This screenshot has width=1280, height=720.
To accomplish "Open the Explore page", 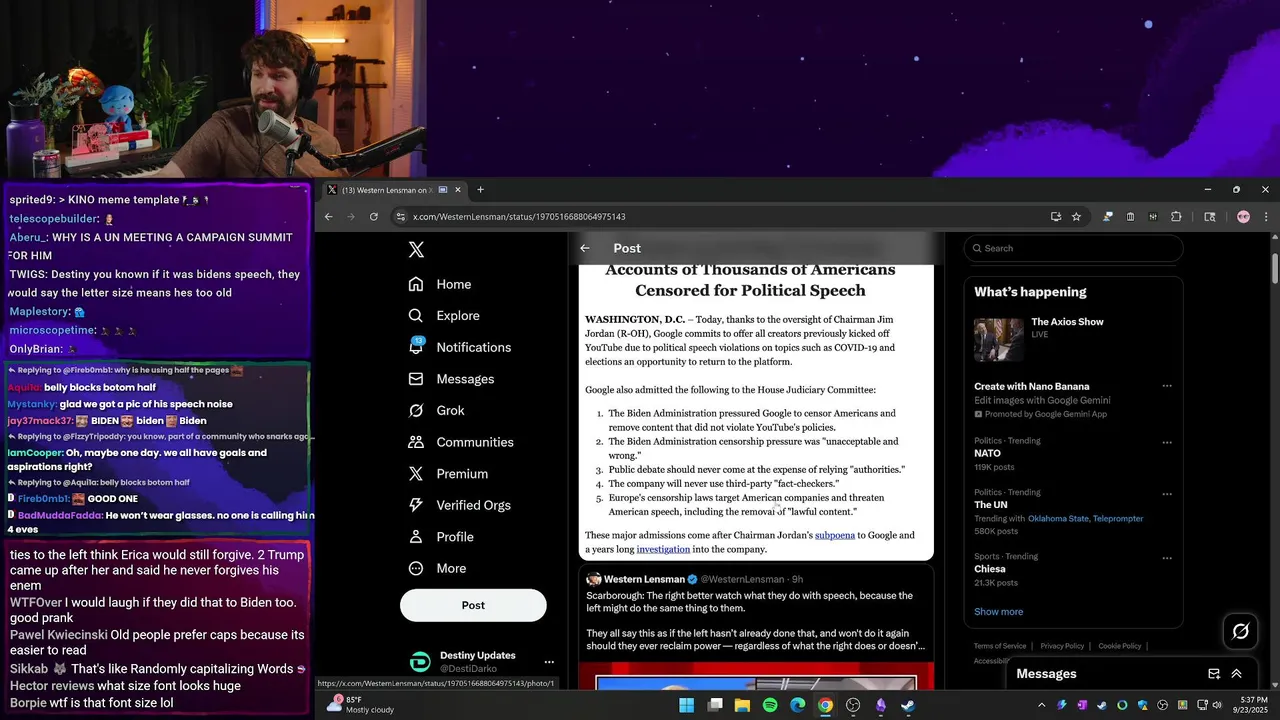I will [444, 315].
